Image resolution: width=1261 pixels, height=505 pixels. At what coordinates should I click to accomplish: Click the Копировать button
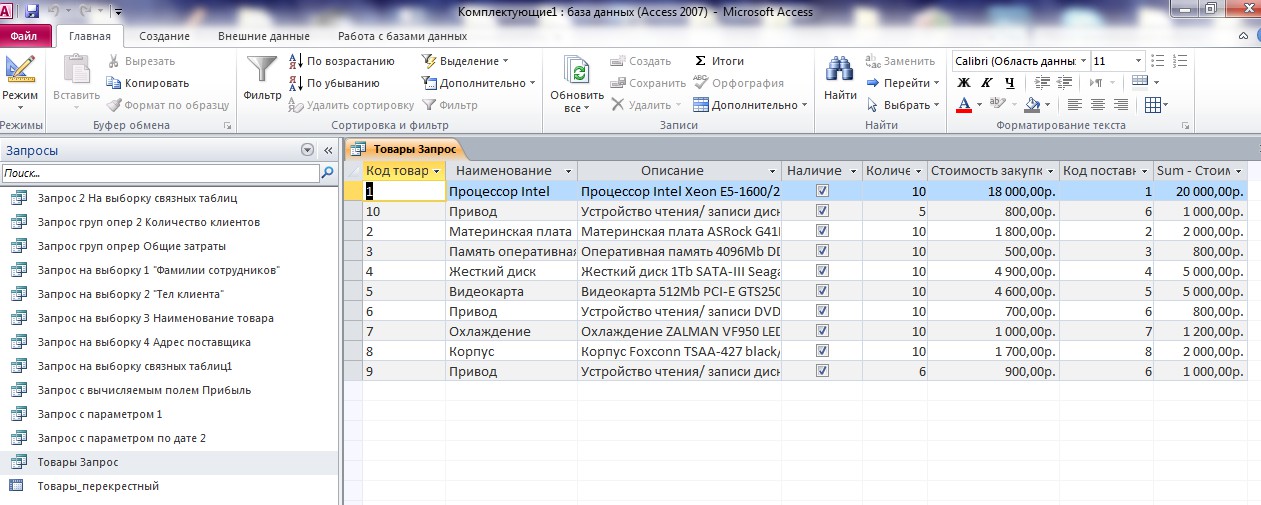coord(147,83)
